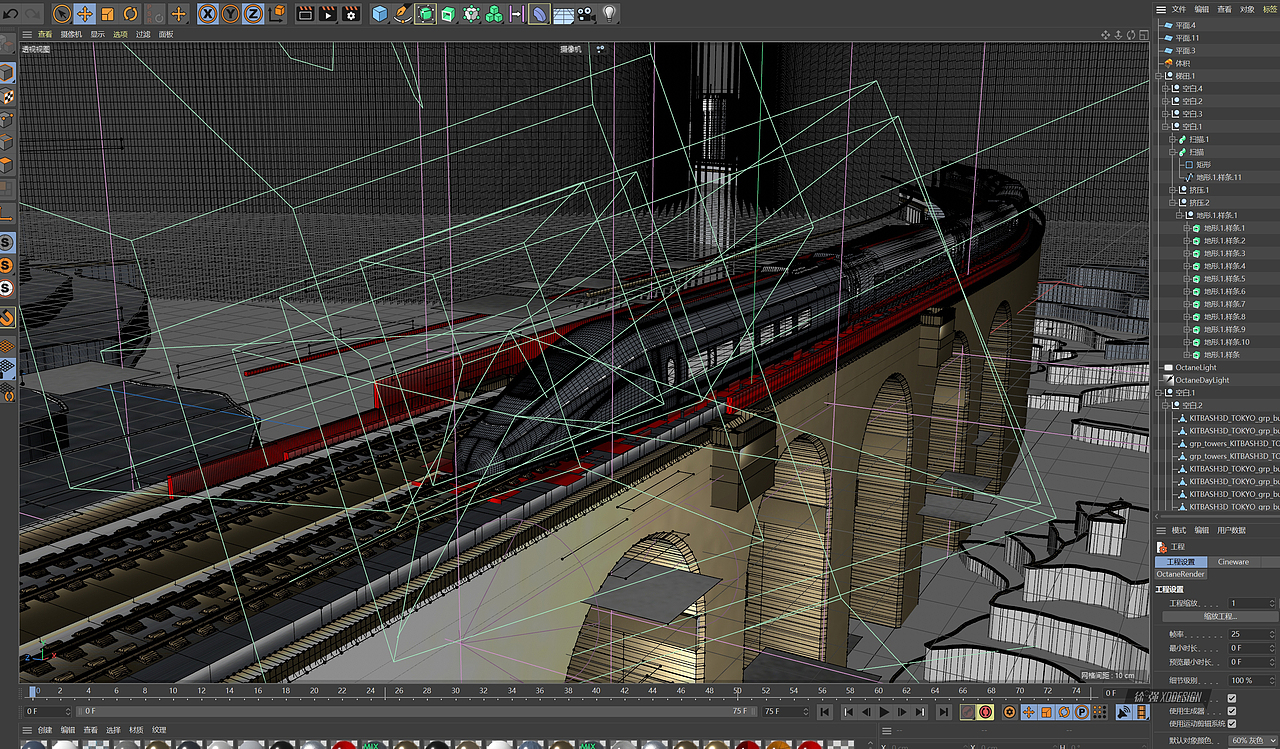Open the viewport 摄像机 menu
This screenshot has width=1280, height=749.
[x=71, y=34]
